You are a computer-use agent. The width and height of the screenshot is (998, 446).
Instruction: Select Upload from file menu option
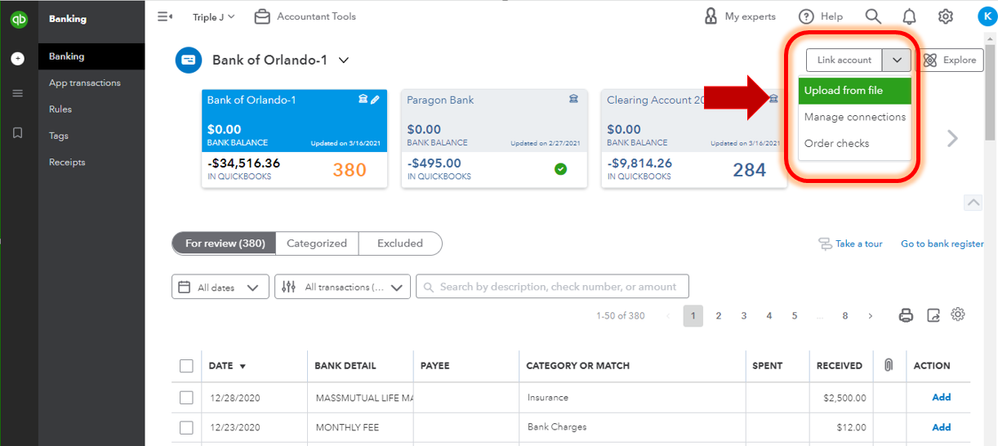coord(854,91)
